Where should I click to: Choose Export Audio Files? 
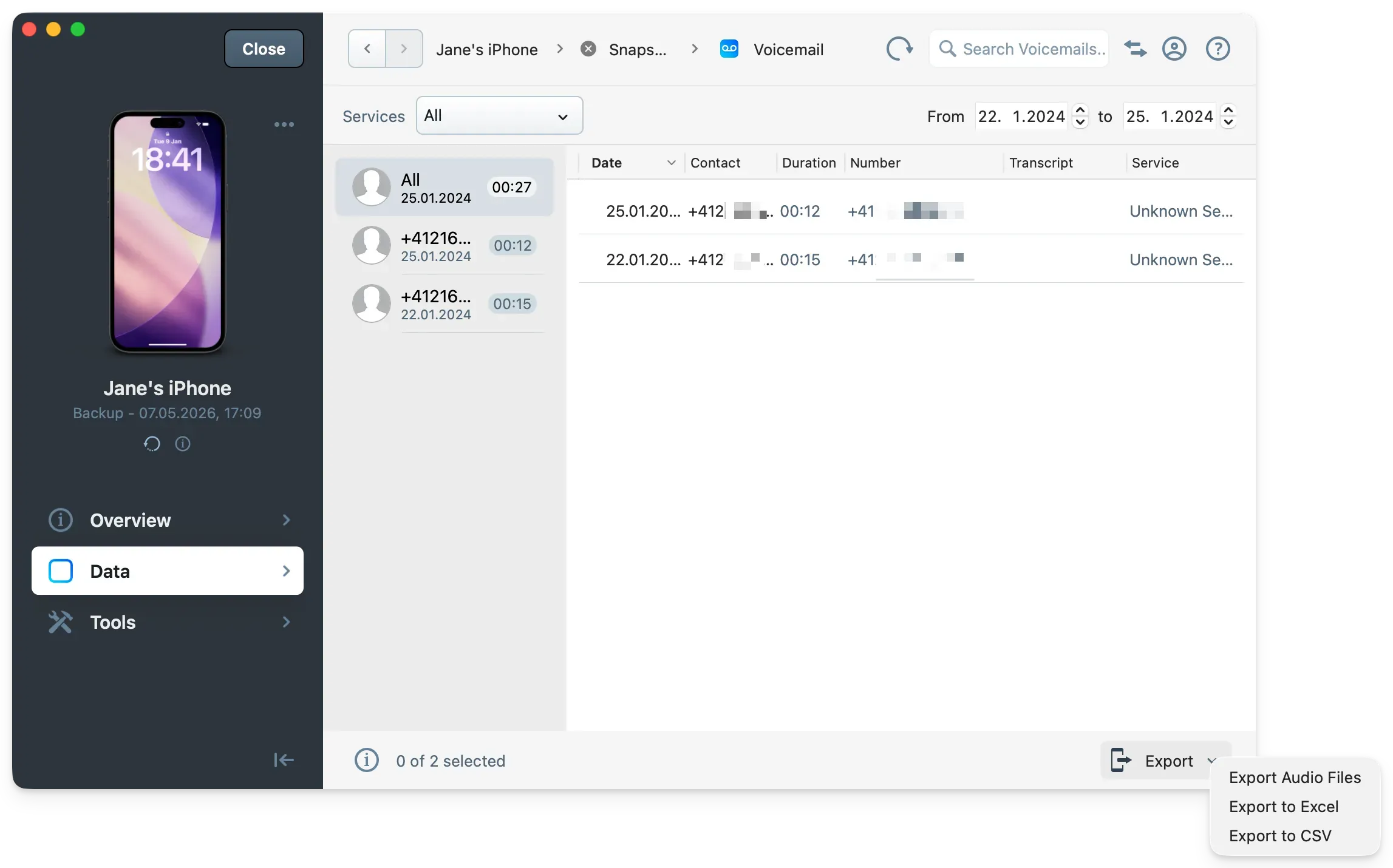click(x=1295, y=778)
